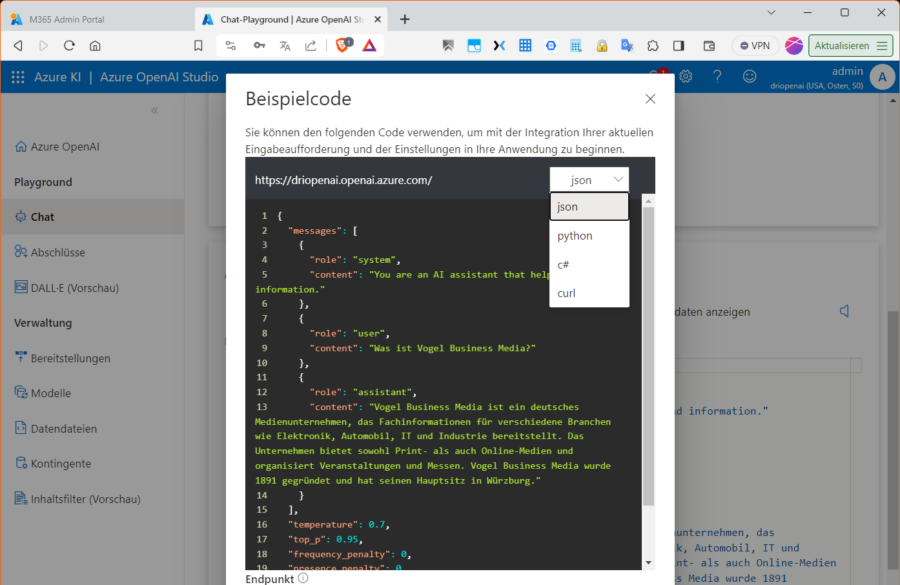Click the Bereitstellungen sidebar icon
The height and width of the screenshot is (585, 900).
tap(21, 358)
